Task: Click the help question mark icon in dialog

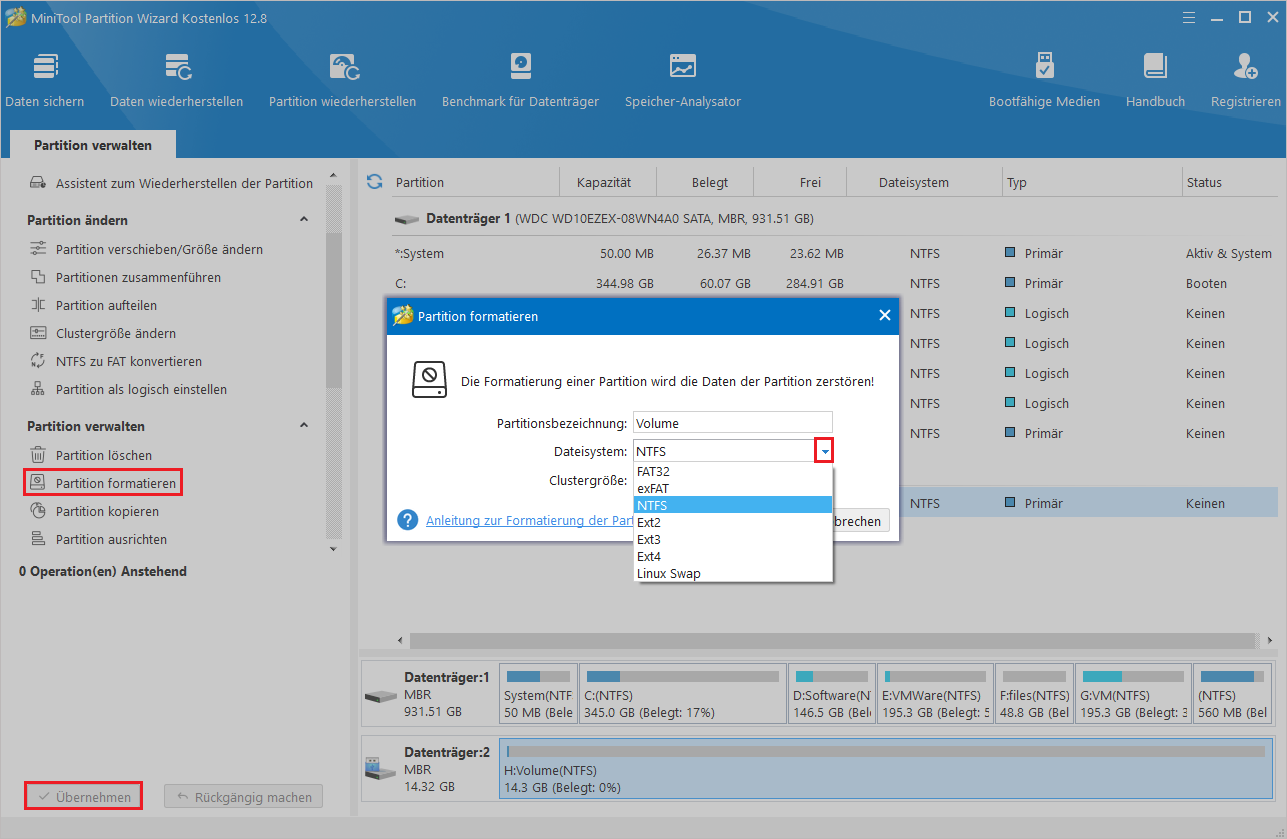Action: click(x=407, y=520)
